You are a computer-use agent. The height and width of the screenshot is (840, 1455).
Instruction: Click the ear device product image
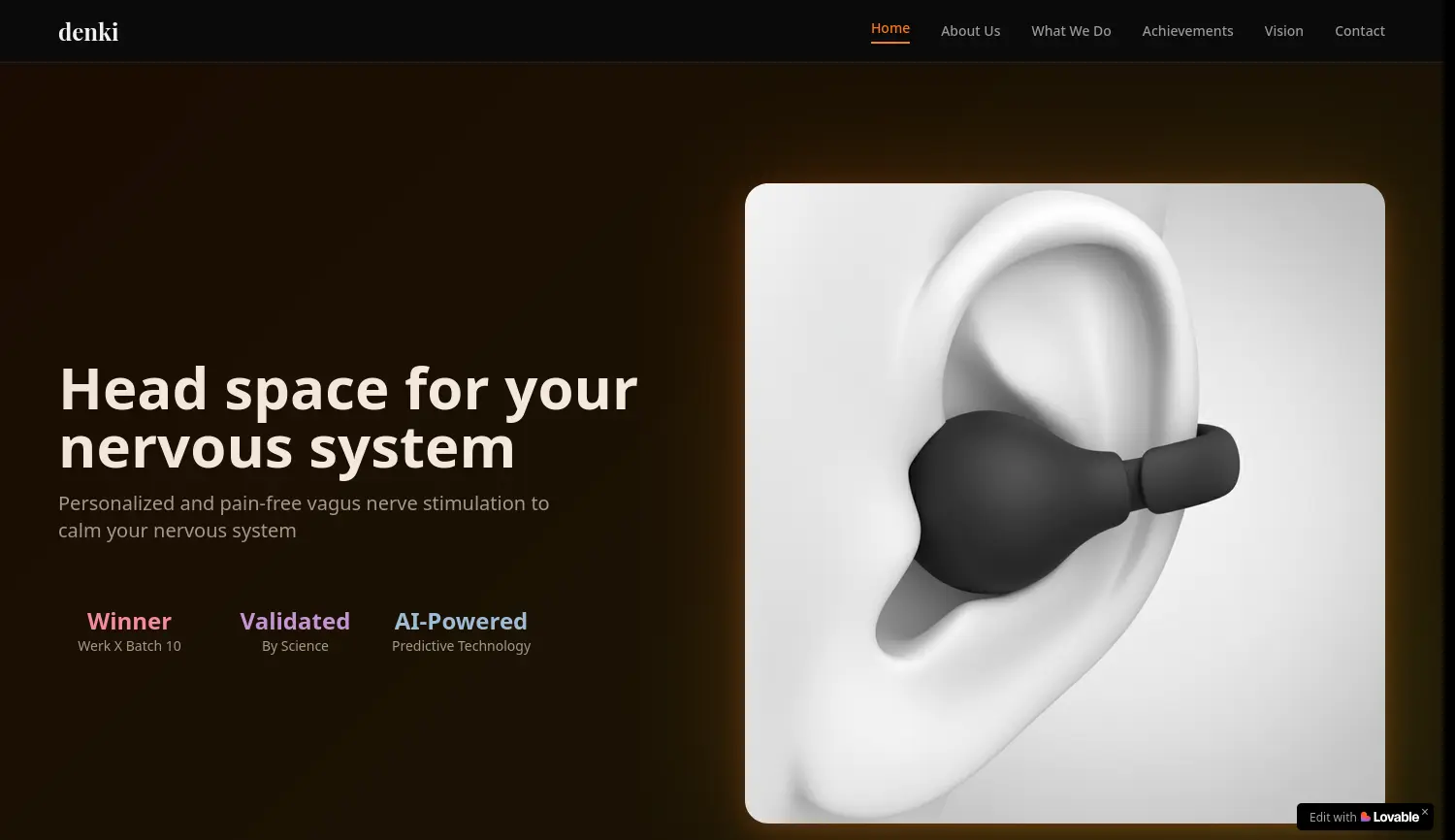pos(1065,503)
